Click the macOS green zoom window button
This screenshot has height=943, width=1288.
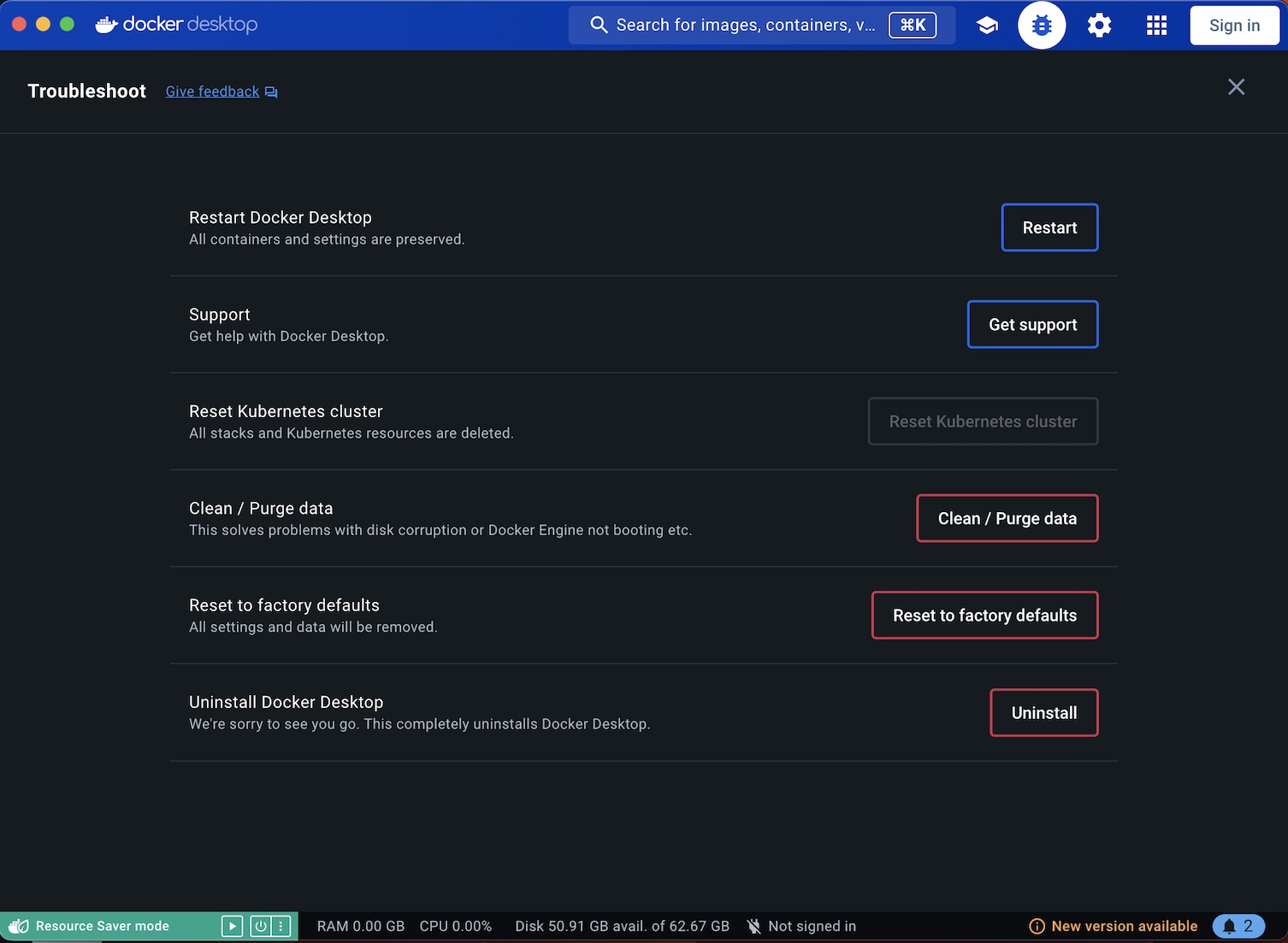point(67,25)
